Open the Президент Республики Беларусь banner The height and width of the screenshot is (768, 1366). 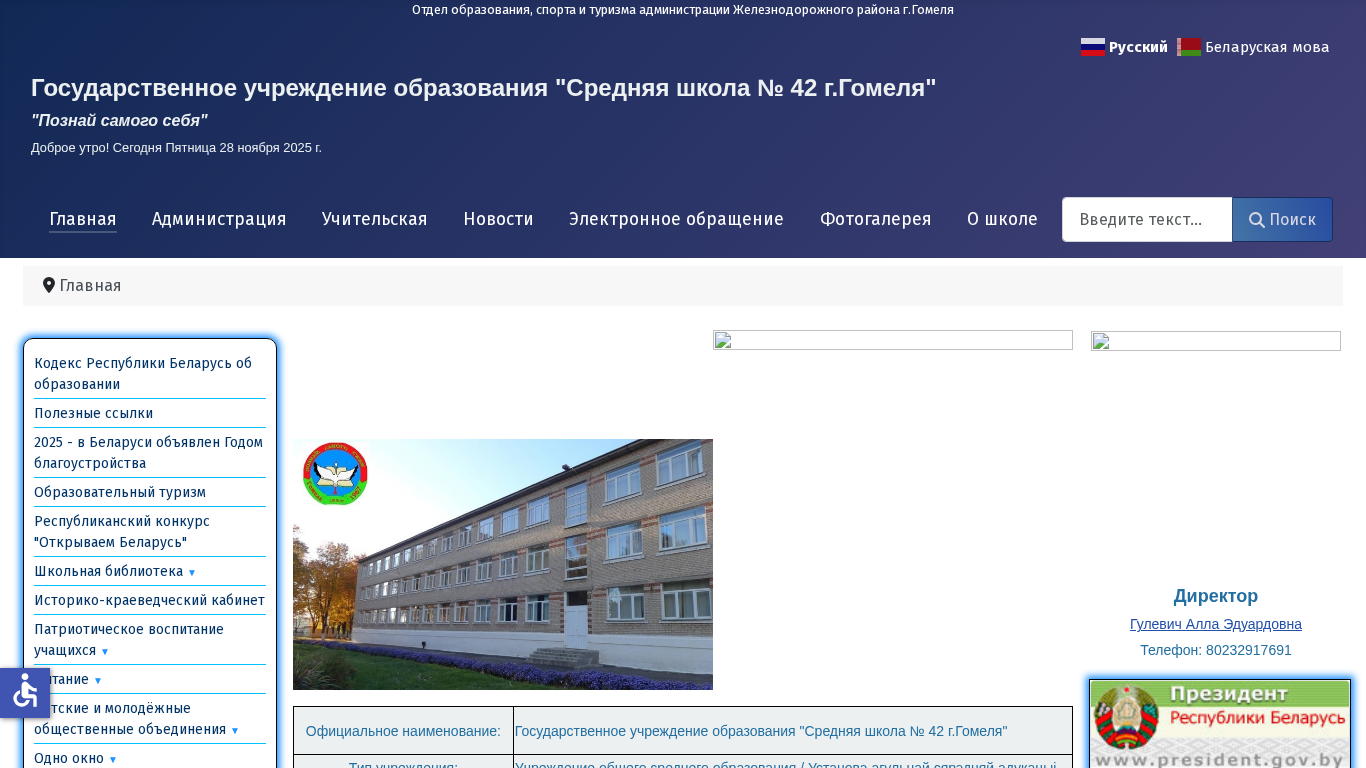[1220, 725]
